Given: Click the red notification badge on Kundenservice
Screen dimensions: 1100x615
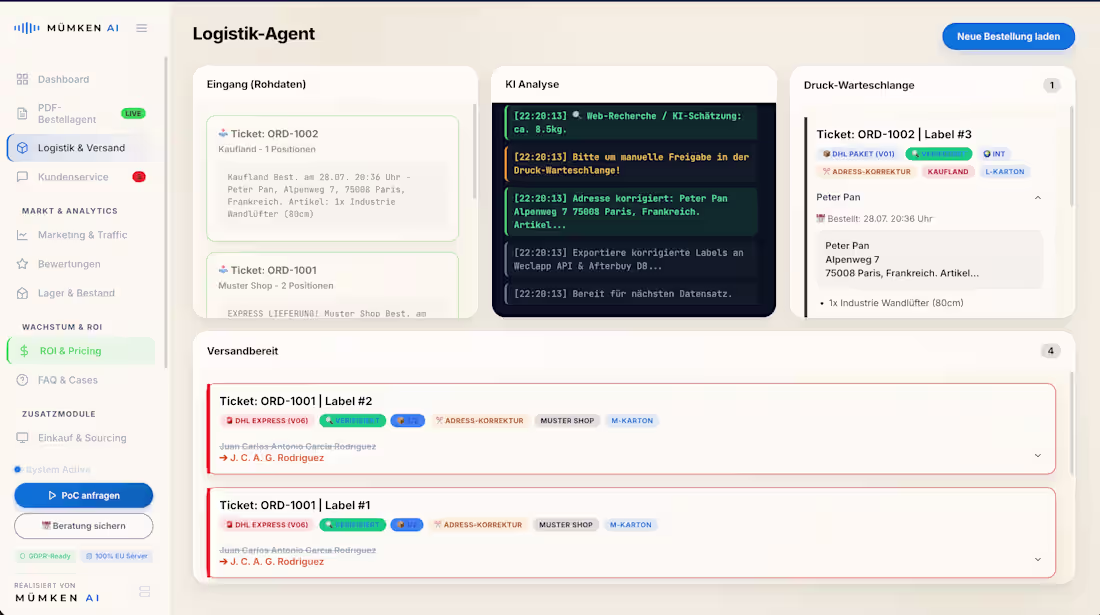Looking at the screenshot, I should (139, 177).
